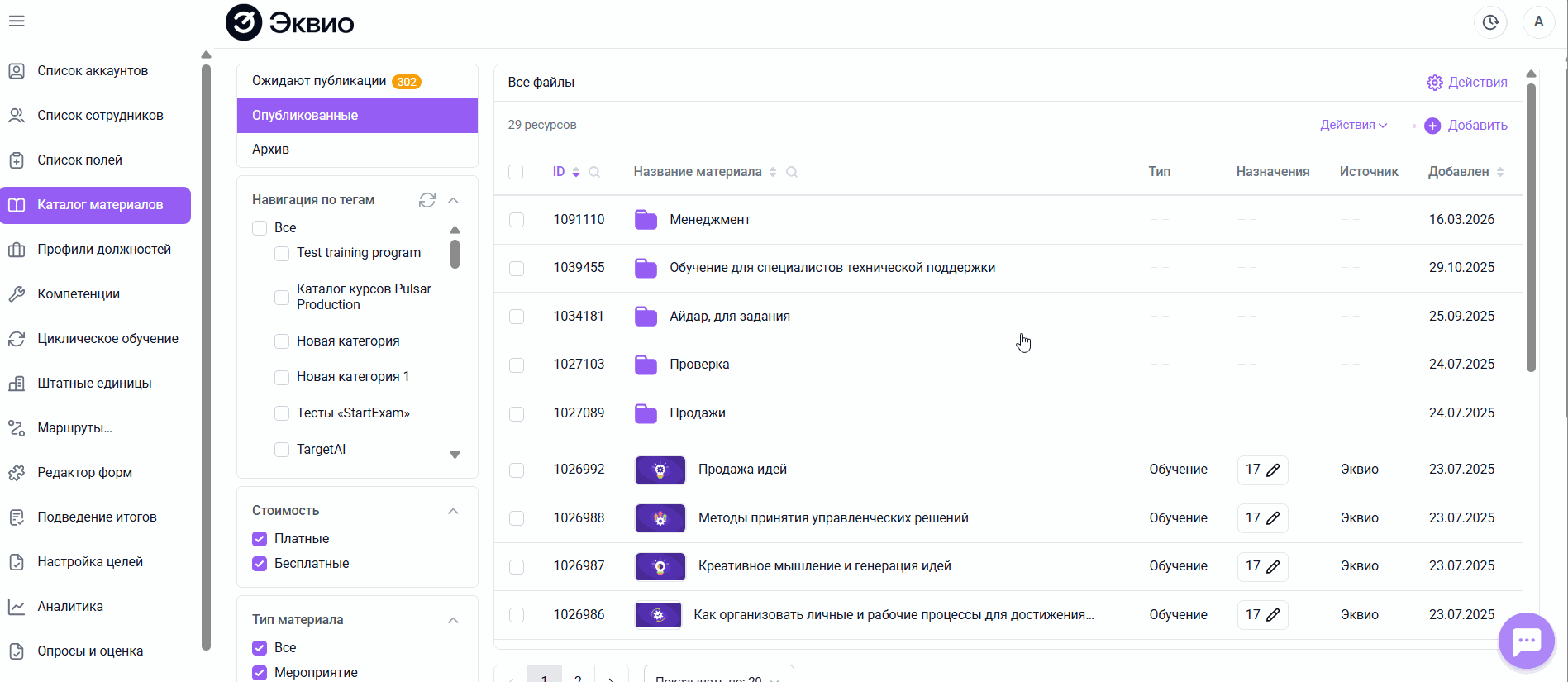Click the search icon next to ID column
The height and width of the screenshot is (682, 1568).
coord(594,172)
